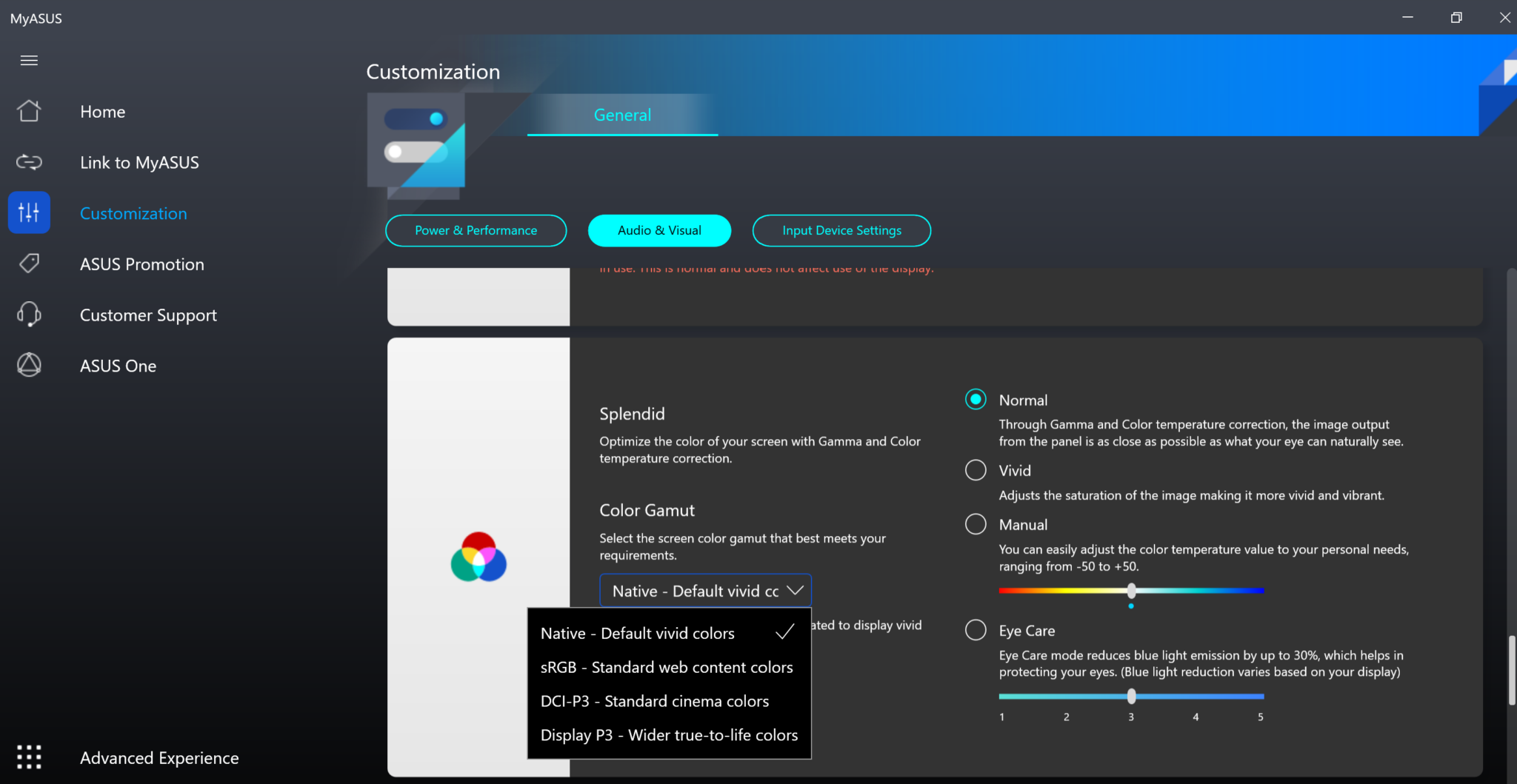Select Display P3 wider true-to-life colors
The width and height of the screenshot is (1517, 784).
(x=669, y=735)
